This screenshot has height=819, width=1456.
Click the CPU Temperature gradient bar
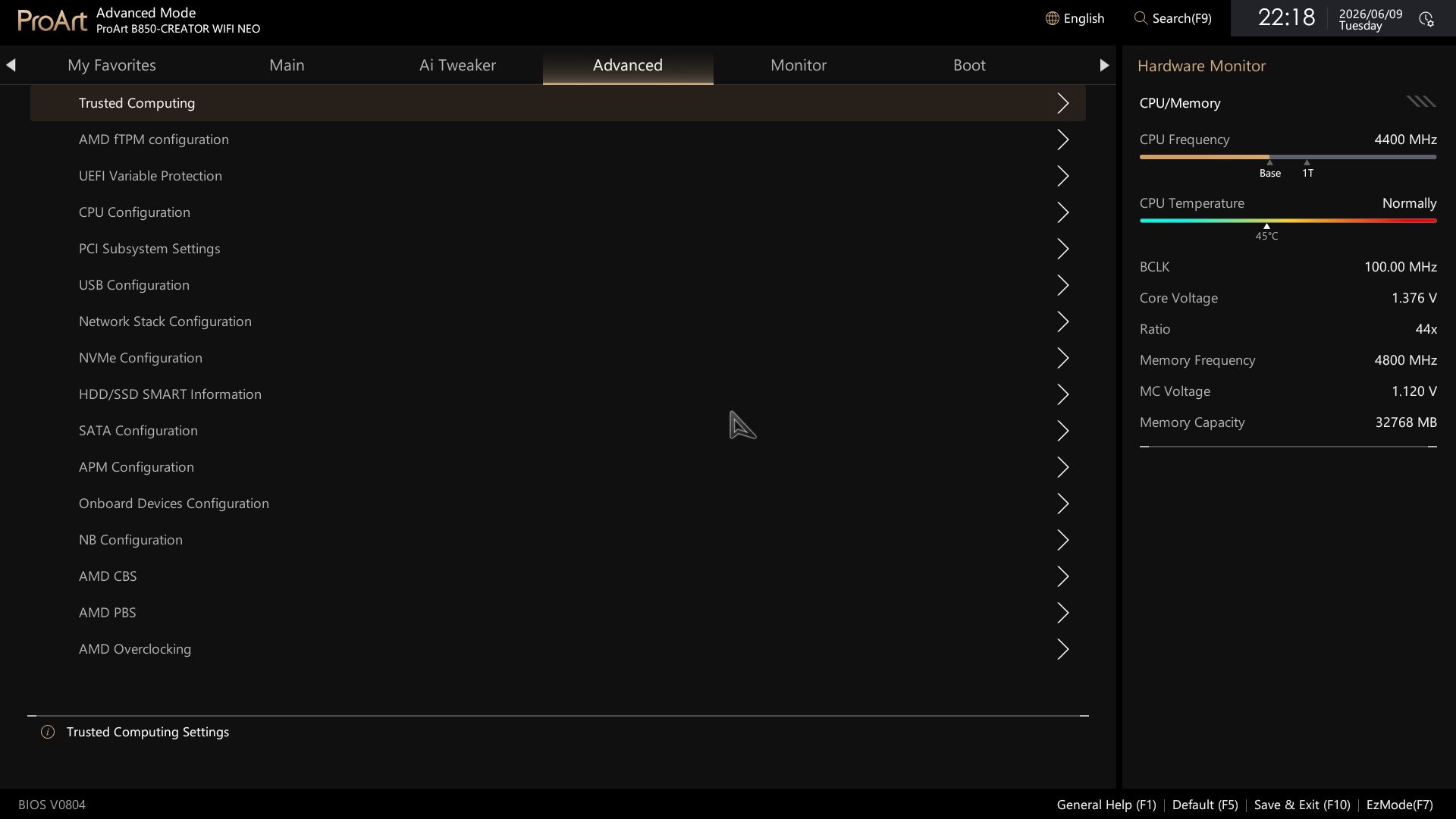(1288, 221)
